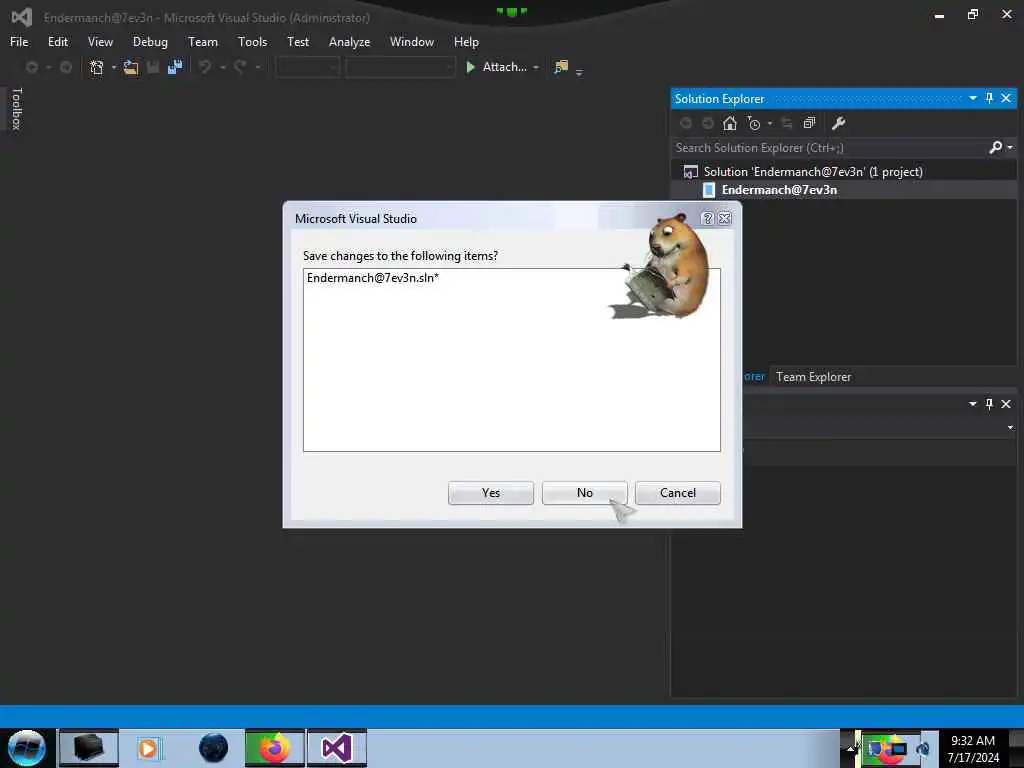This screenshot has width=1024, height=768.
Task: Toggle the lower panel auto-hide pin
Action: [989, 404]
